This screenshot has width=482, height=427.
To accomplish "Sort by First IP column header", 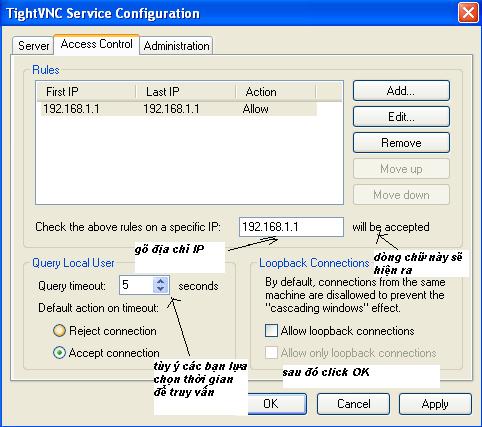I will coord(86,92).
